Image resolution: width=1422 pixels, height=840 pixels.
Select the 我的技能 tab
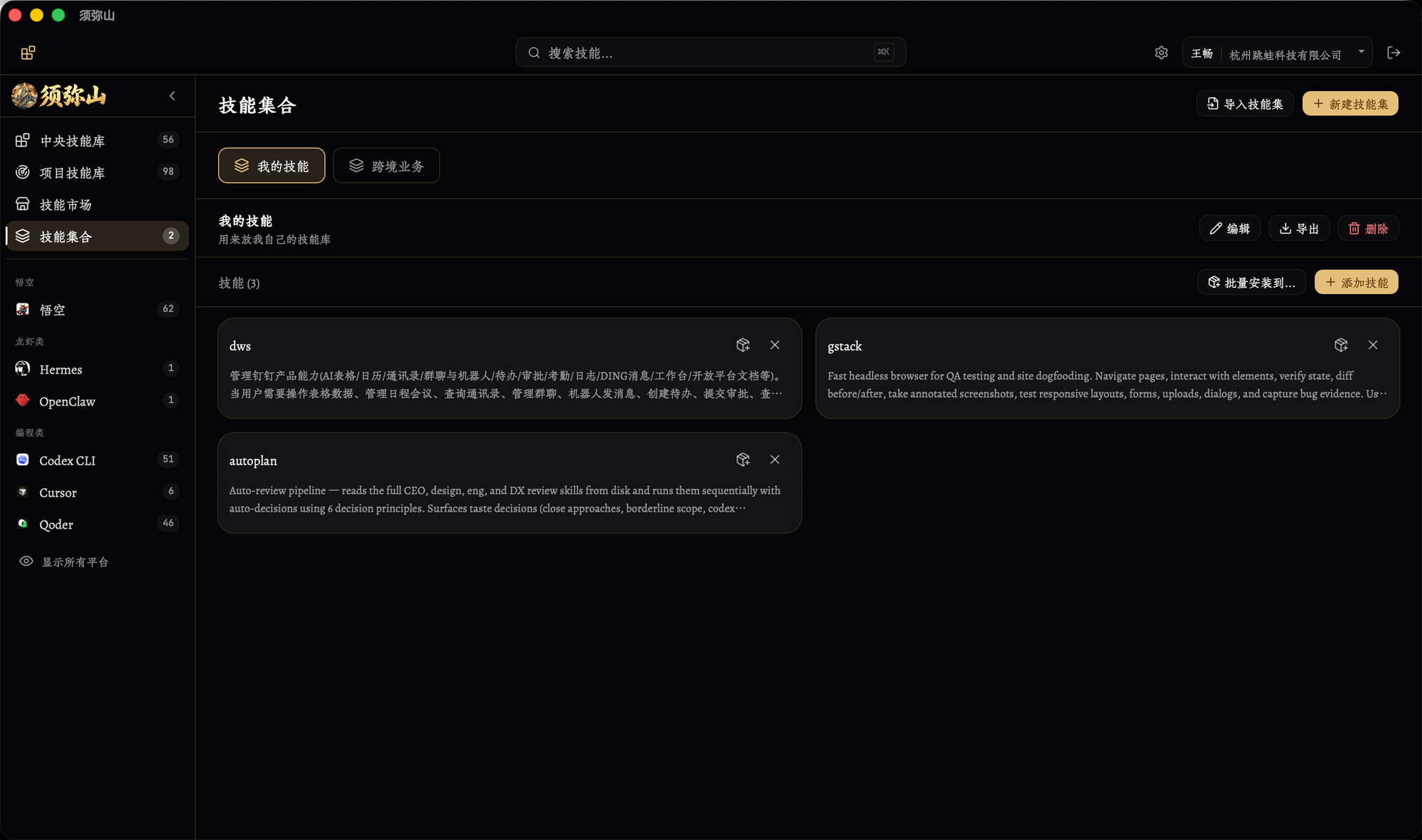click(x=272, y=166)
